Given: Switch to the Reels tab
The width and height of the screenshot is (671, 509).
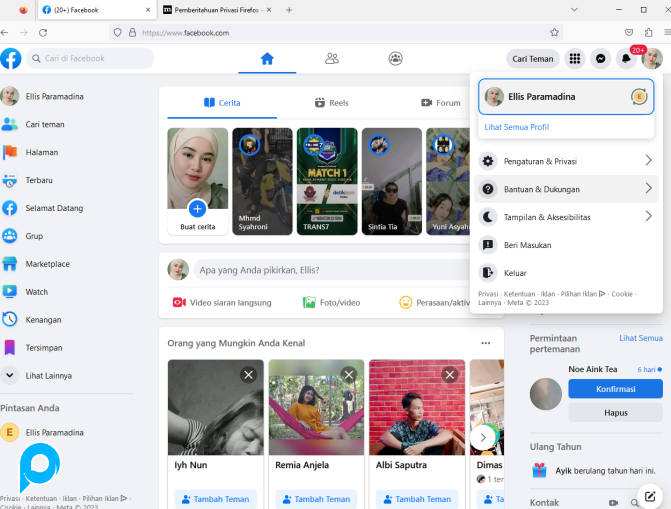Looking at the screenshot, I should (331, 102).
